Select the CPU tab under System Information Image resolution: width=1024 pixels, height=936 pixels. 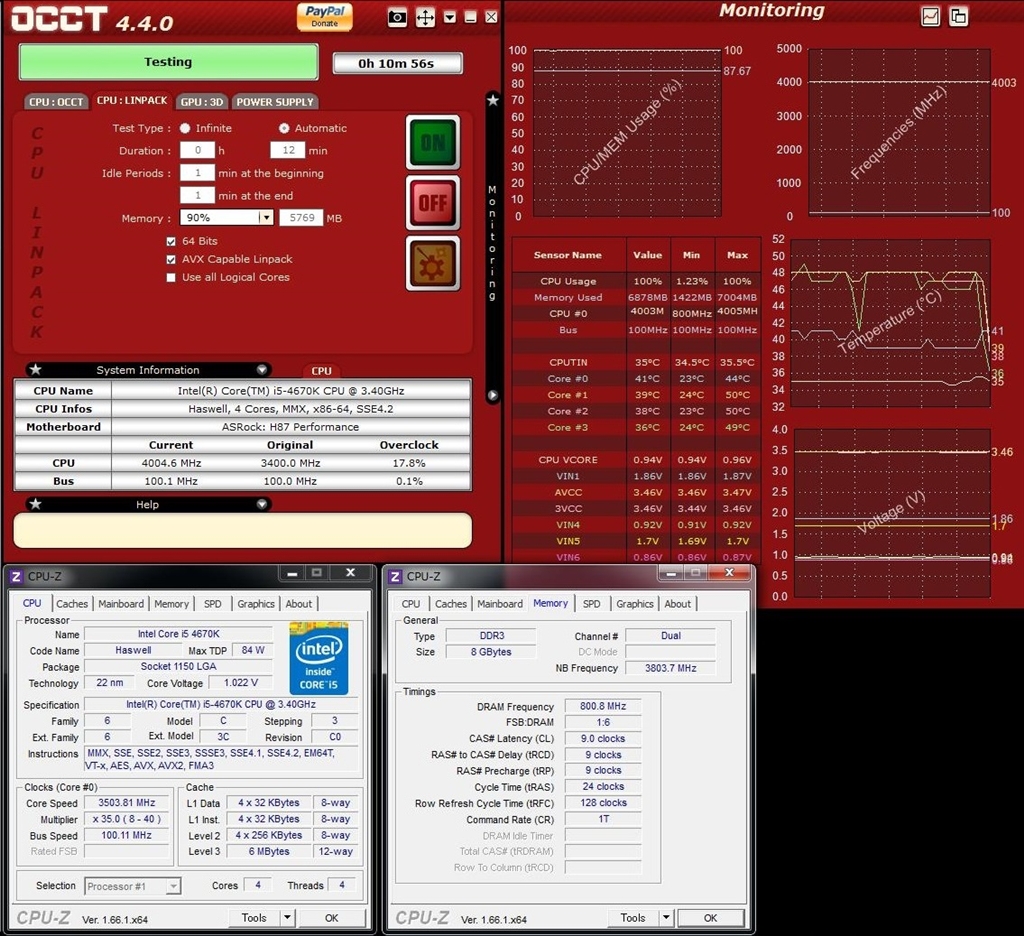click(321, 370)
